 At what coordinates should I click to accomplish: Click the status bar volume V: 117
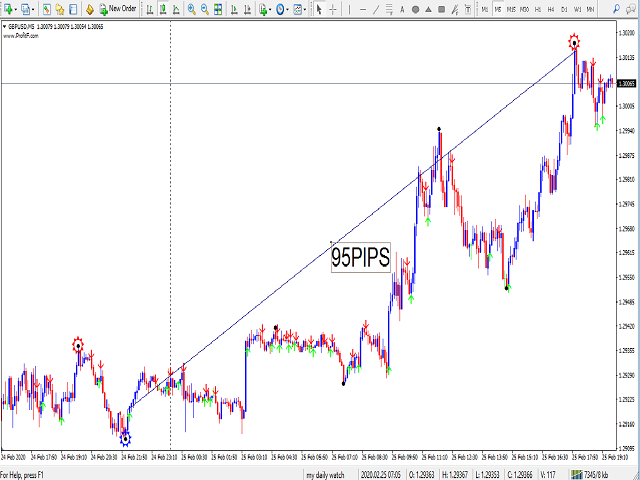tap(548, 475)
